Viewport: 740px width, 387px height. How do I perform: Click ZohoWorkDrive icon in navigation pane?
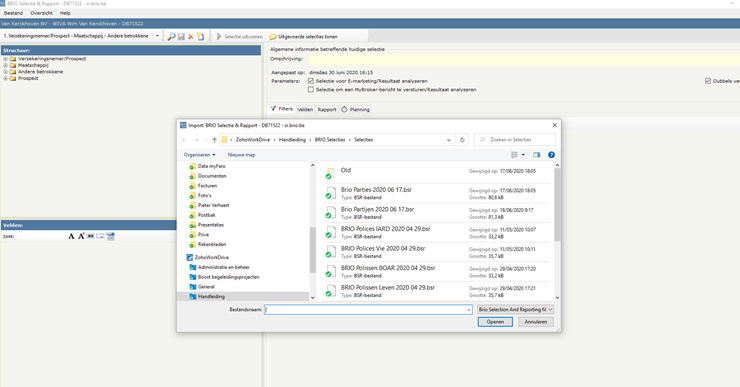pos(189,257)
